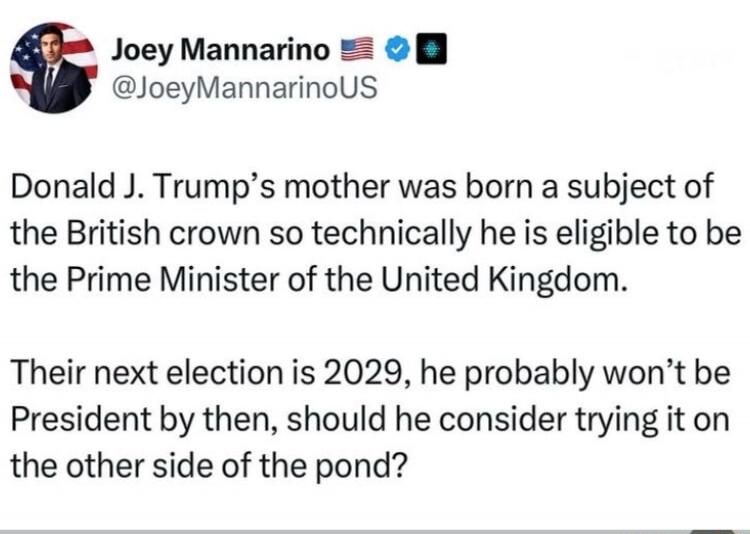
Task: Click the blue verified checkmark badge
Action: point(397,49)
